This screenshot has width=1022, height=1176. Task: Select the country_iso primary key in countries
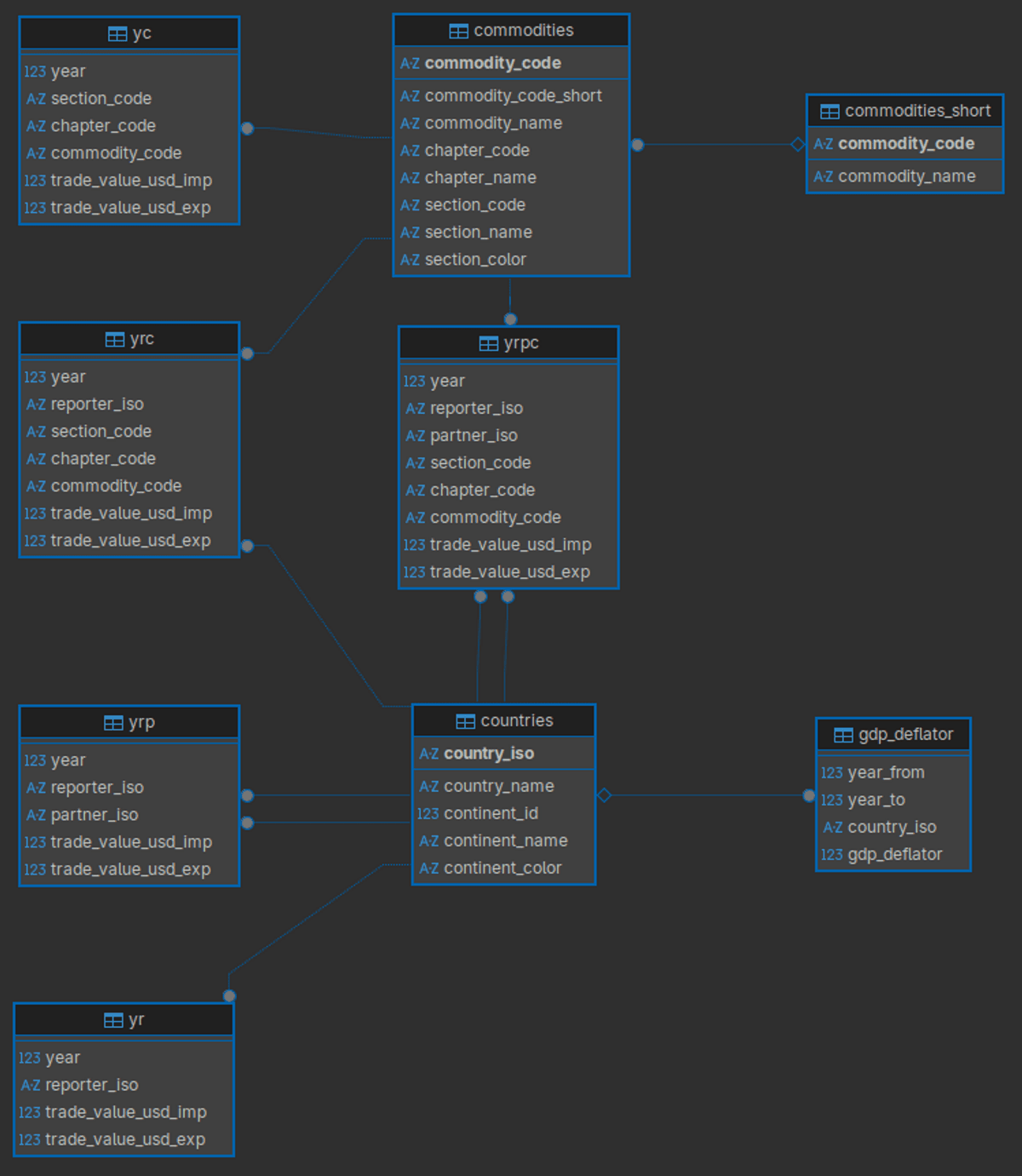coord(488,754)
